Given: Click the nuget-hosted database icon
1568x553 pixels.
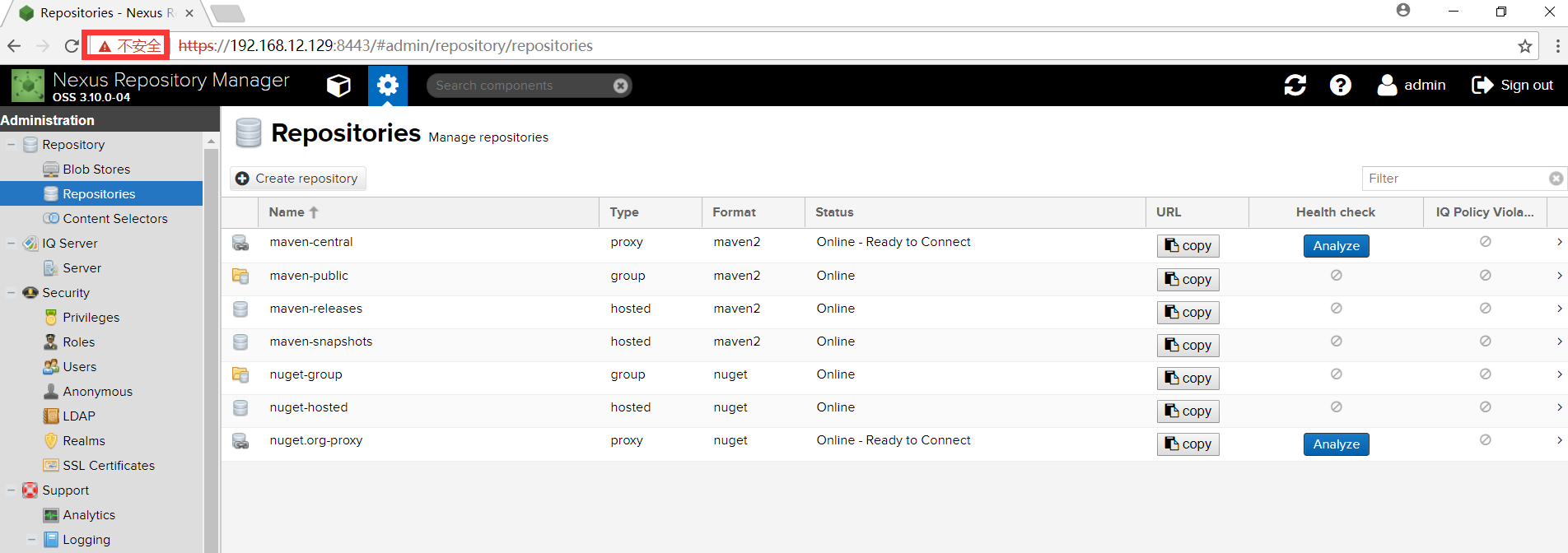Looking at the screenshot, I should coord(240,407).
